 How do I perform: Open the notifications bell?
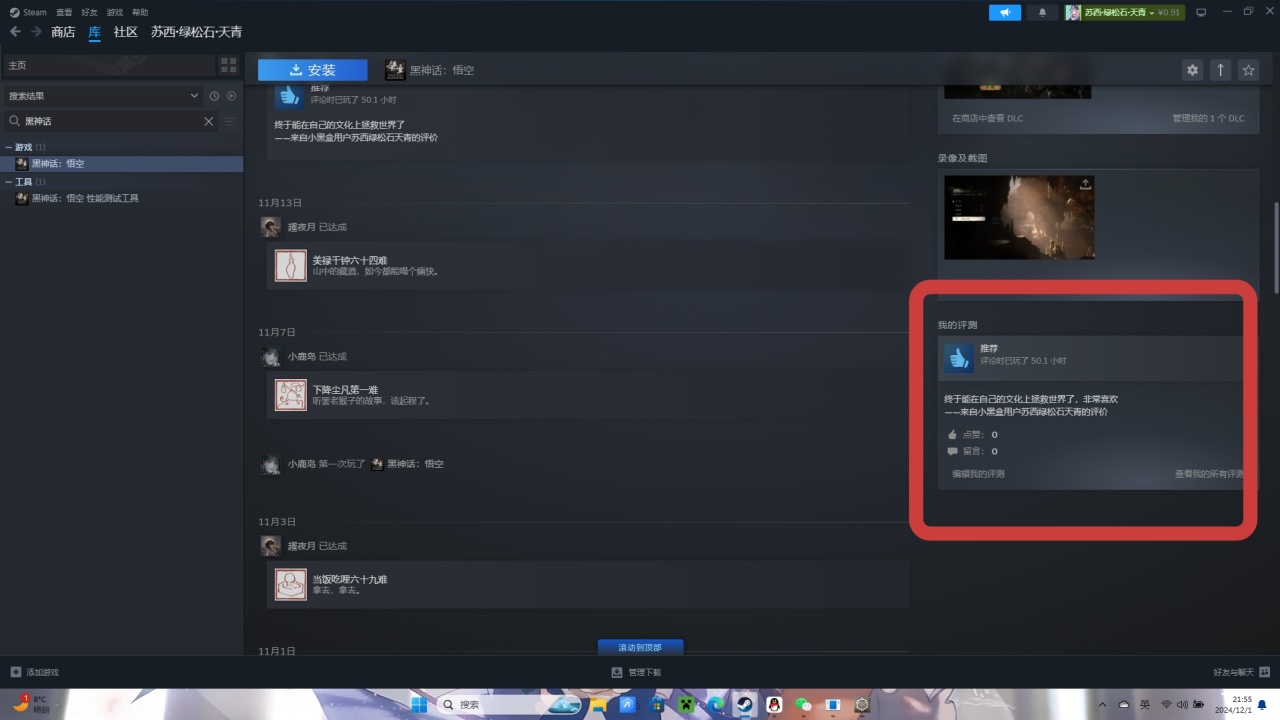point(1042,12)
